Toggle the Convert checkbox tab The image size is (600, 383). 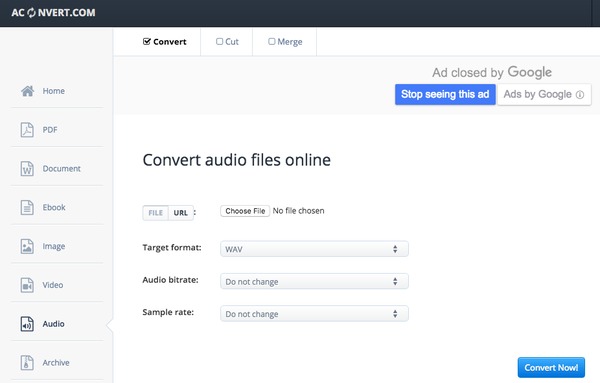[x=165, y=42]
